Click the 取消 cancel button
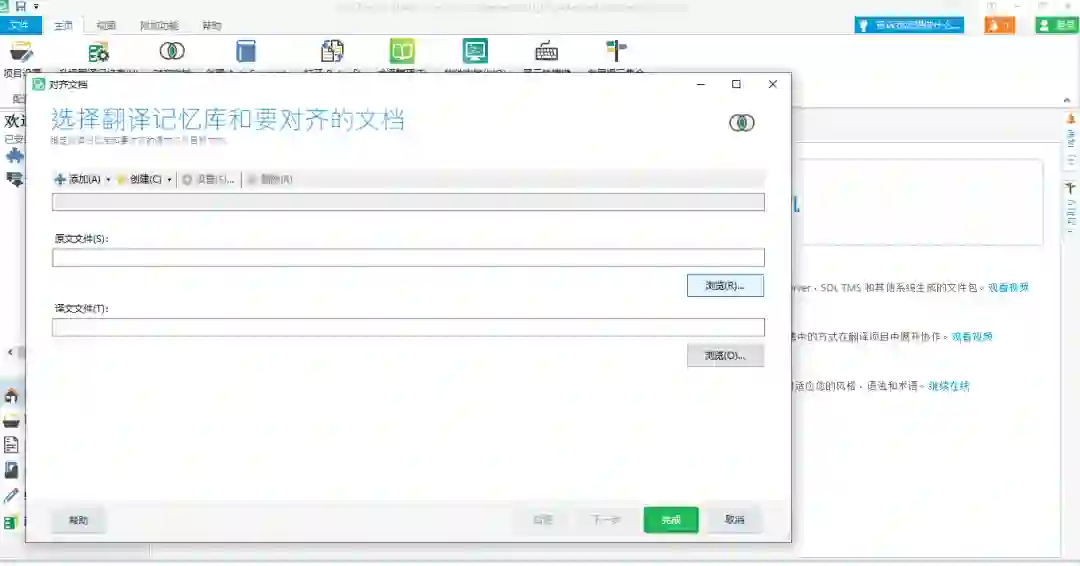1080x566 pixels. click(x=735, y=520)
